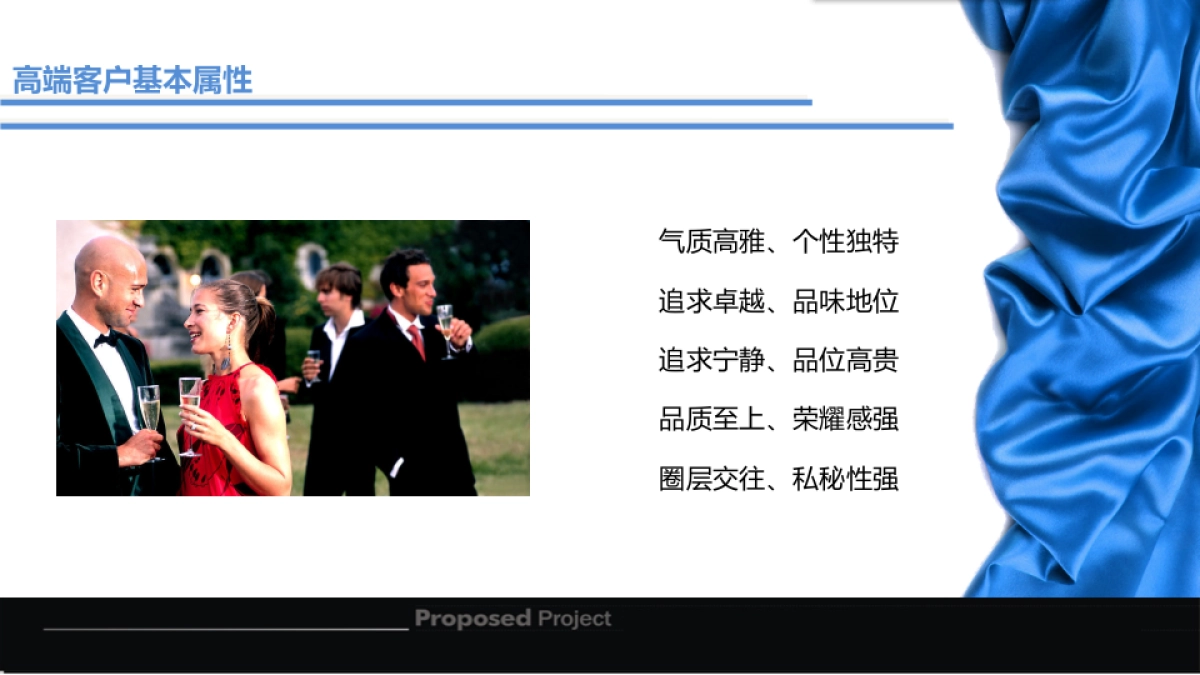Click the word Project in the footer

tap(574, 618)
